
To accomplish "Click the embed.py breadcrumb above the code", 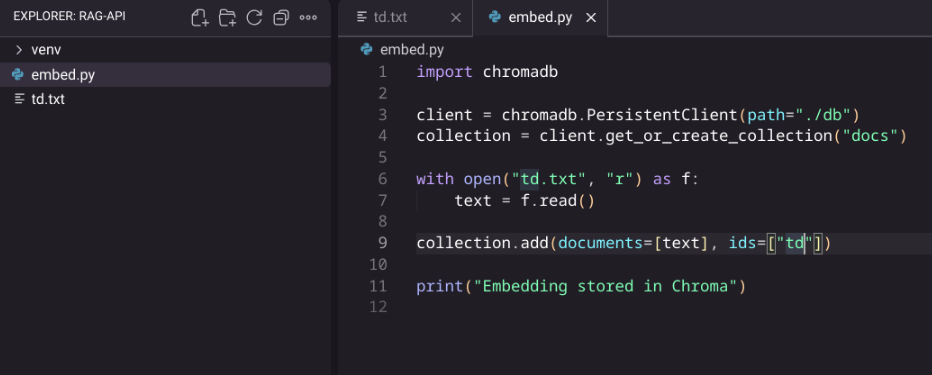I will coord(412,50).
